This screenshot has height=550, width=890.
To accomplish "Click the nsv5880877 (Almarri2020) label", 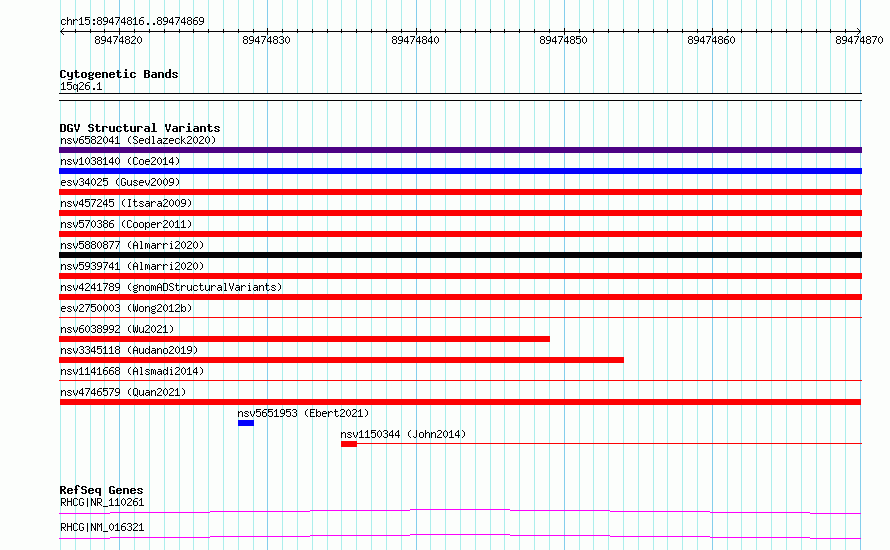I will (132, 245).
